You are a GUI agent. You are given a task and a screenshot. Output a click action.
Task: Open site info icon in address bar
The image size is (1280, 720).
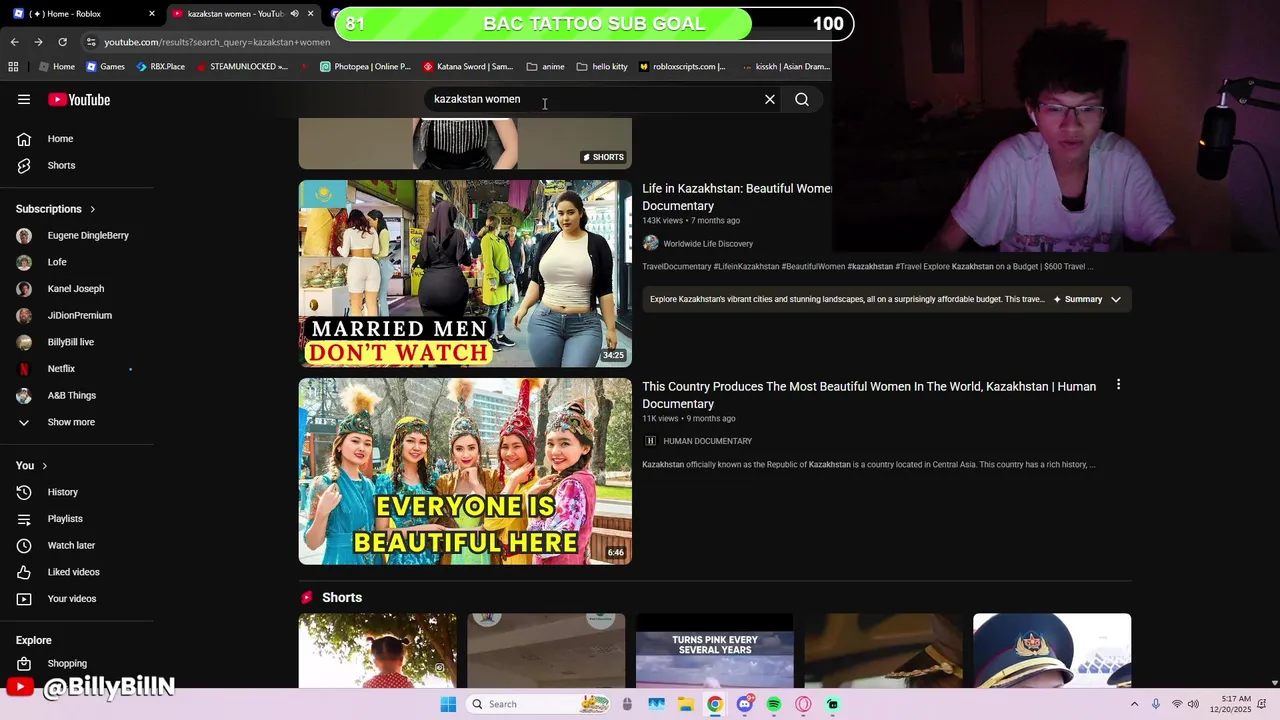point(91,42)
